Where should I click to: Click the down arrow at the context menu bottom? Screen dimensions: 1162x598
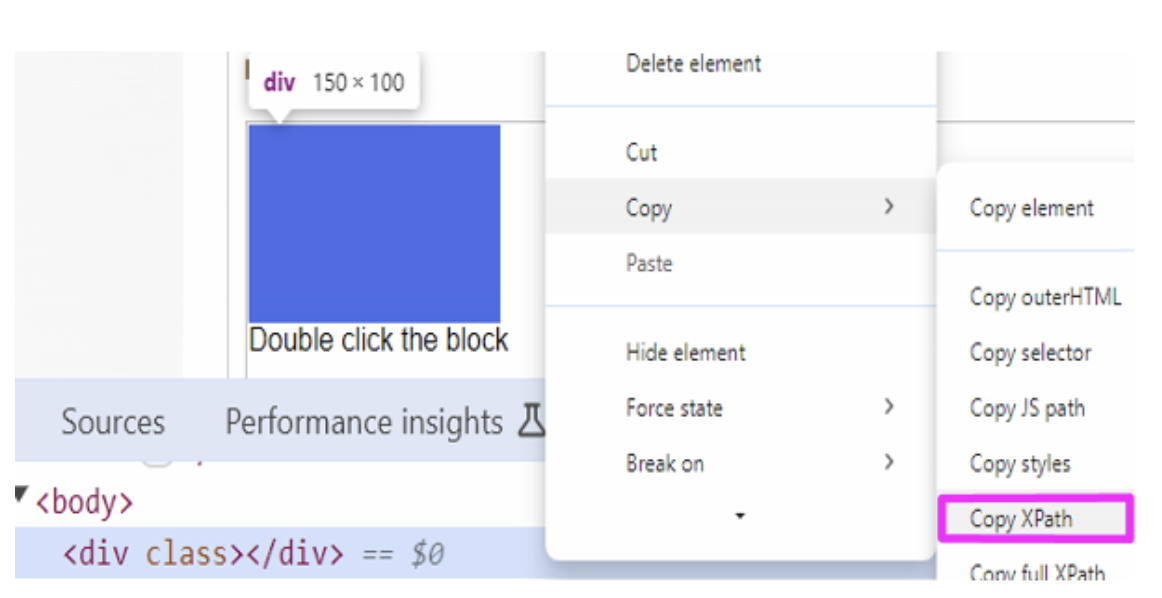[740, 516]
